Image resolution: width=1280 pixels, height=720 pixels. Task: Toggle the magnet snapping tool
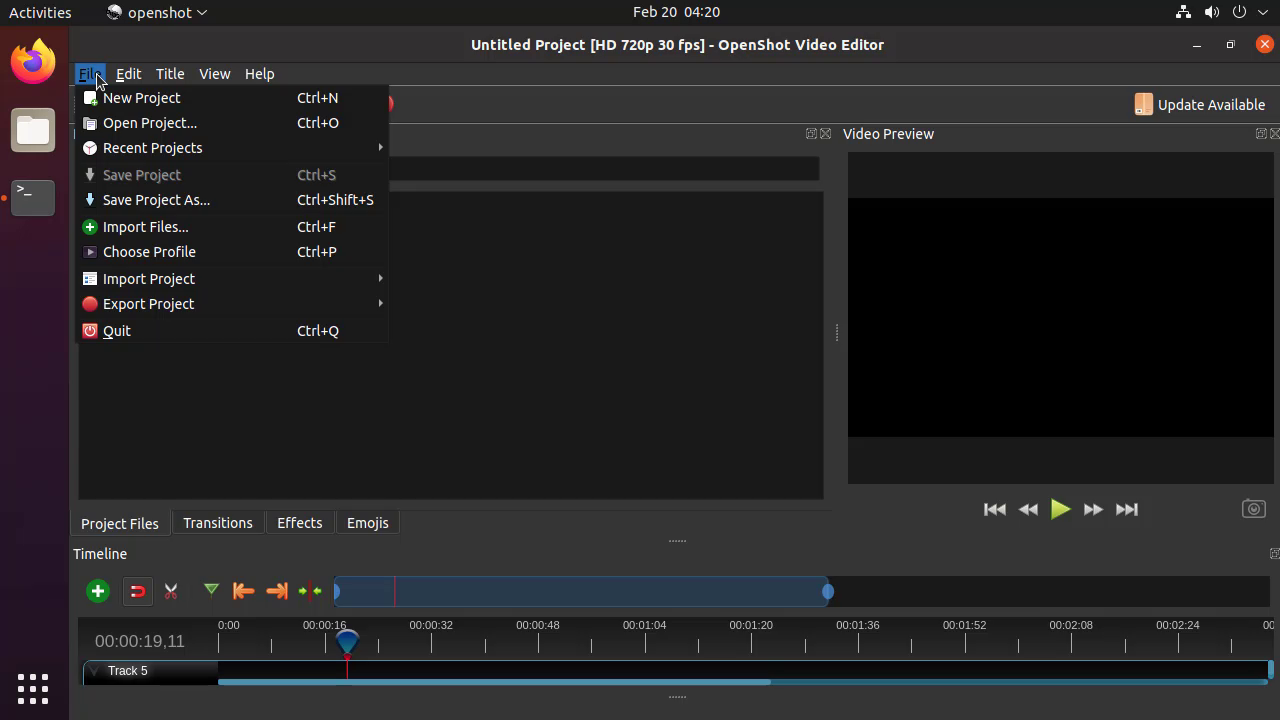click(138, 591)
